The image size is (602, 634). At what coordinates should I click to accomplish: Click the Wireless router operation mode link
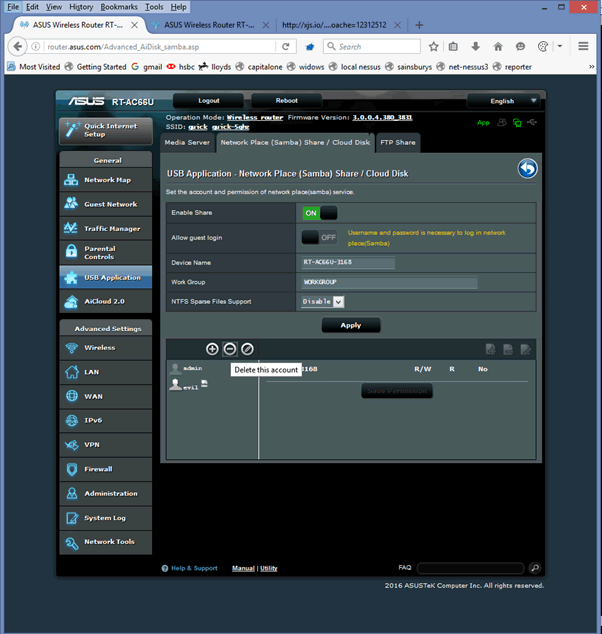click(x=255, y=118)
